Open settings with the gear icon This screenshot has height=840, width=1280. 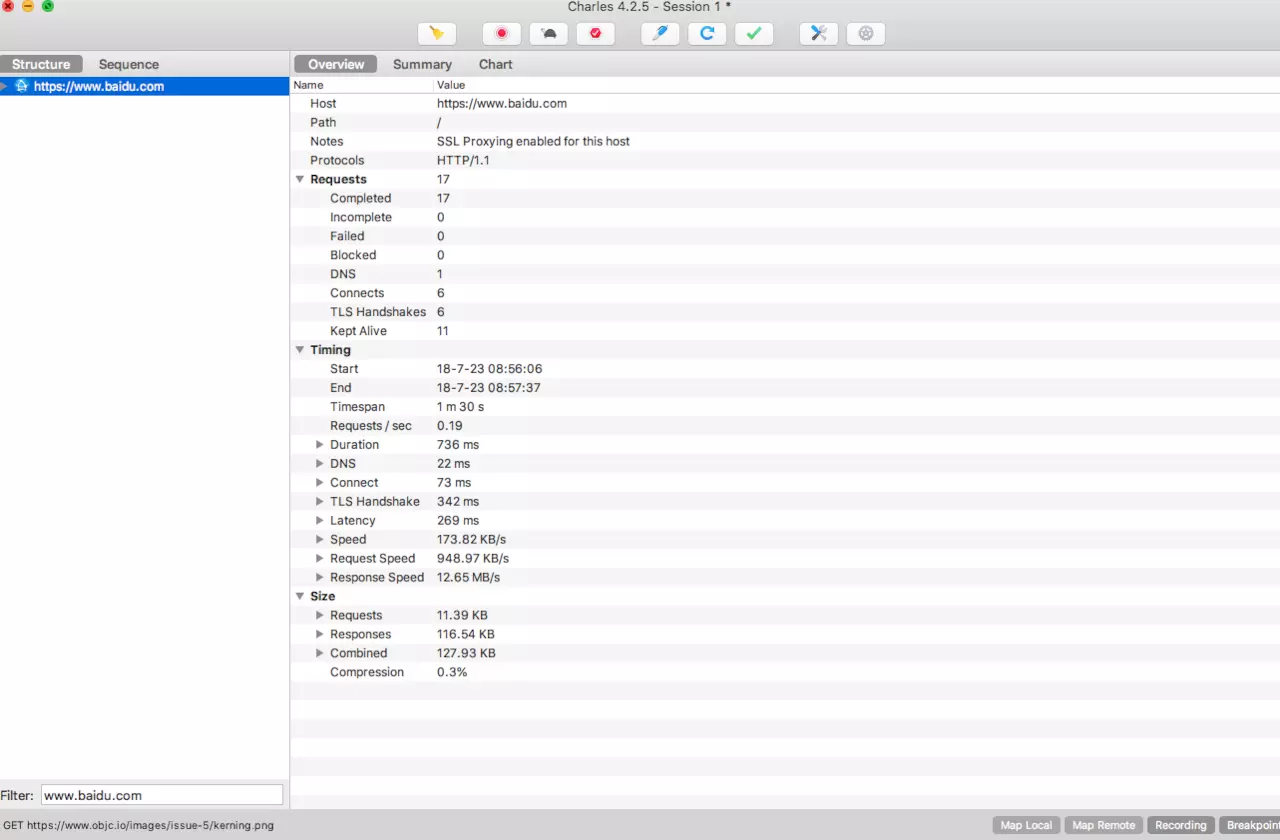coord(866,33)
